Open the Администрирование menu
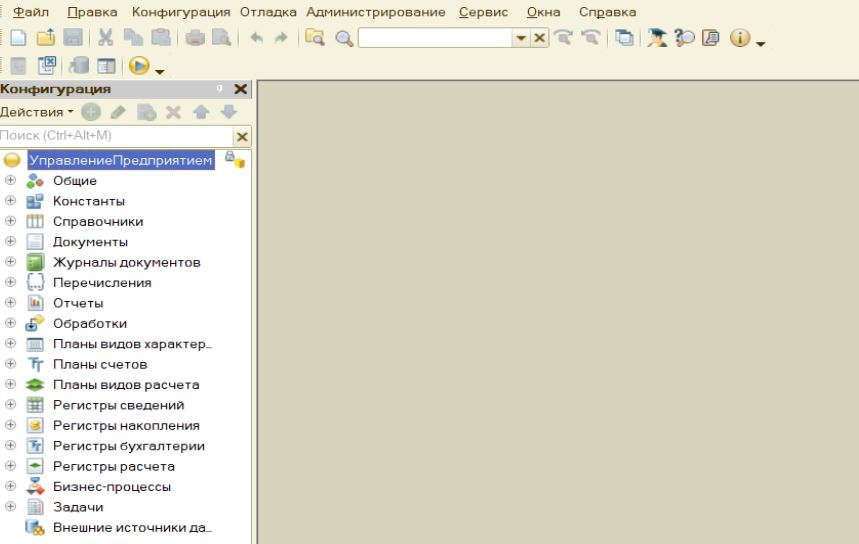This screenshot has width=859, height=544. (376, 12)
